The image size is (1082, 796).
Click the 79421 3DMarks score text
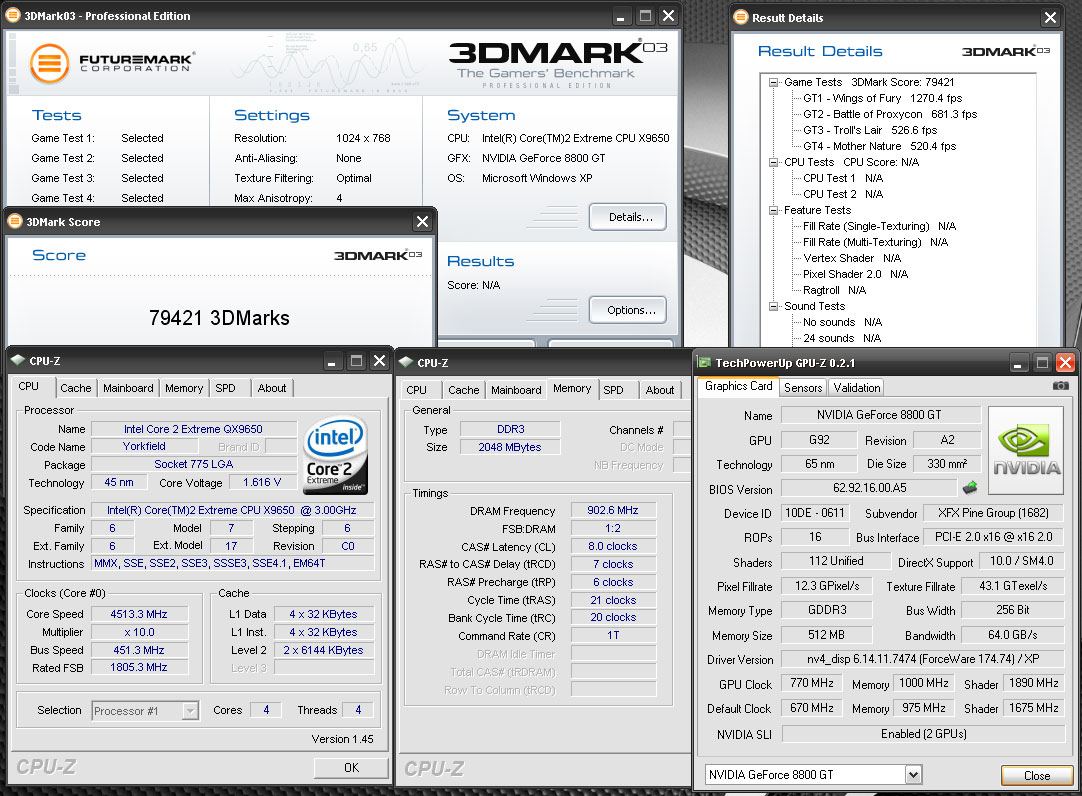[x=219, y=318]
